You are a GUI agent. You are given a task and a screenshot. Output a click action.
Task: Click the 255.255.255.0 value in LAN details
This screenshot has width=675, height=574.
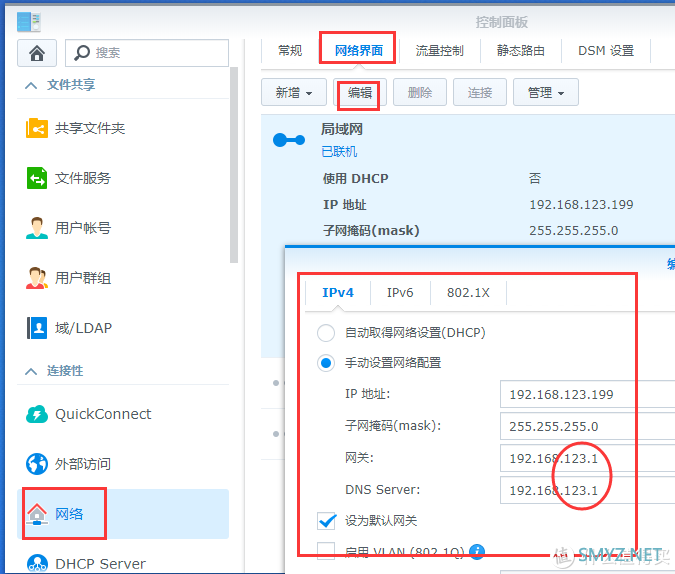coord(573,231)
